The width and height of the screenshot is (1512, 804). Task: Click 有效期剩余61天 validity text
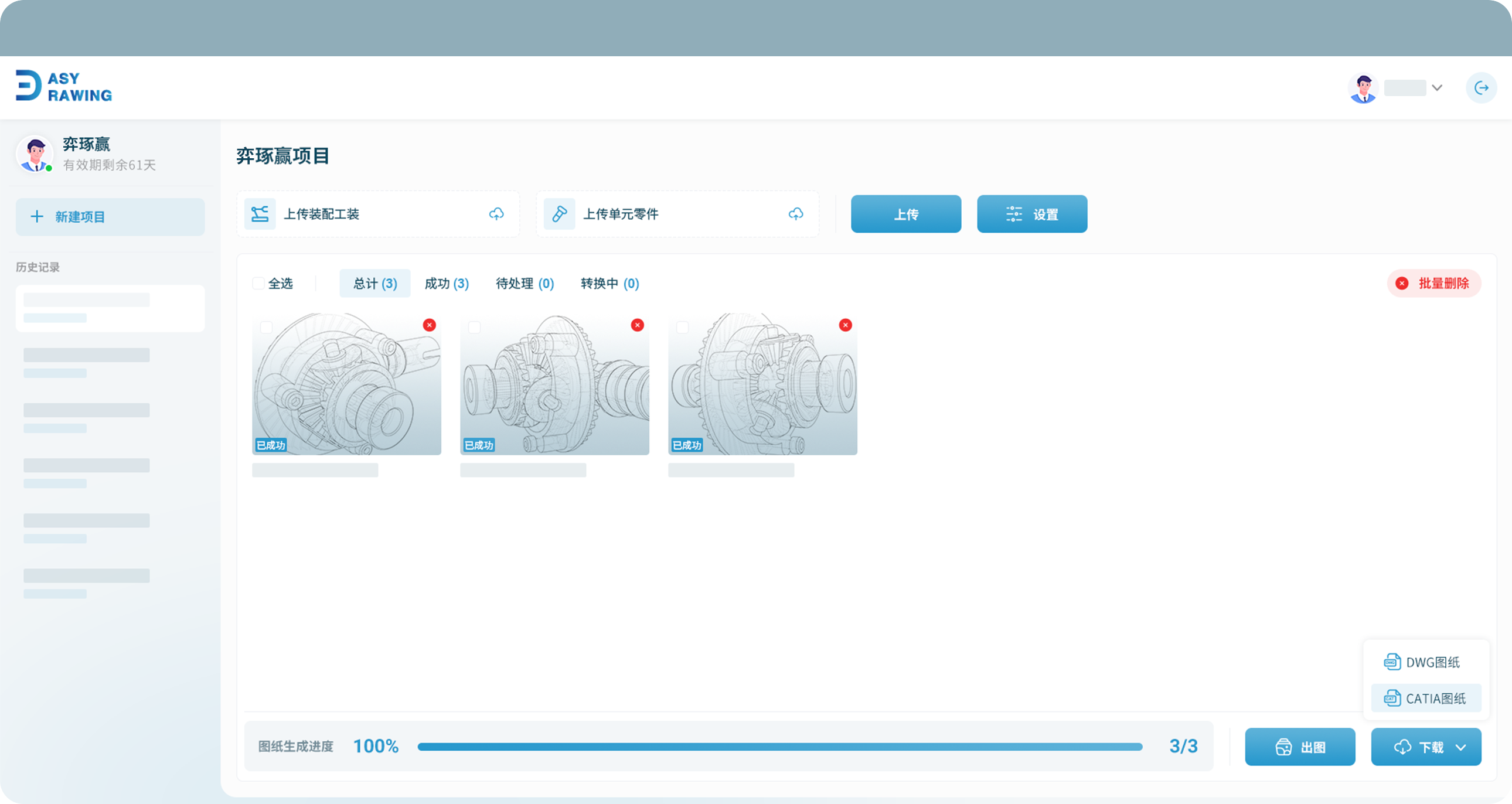pos(109,165)
